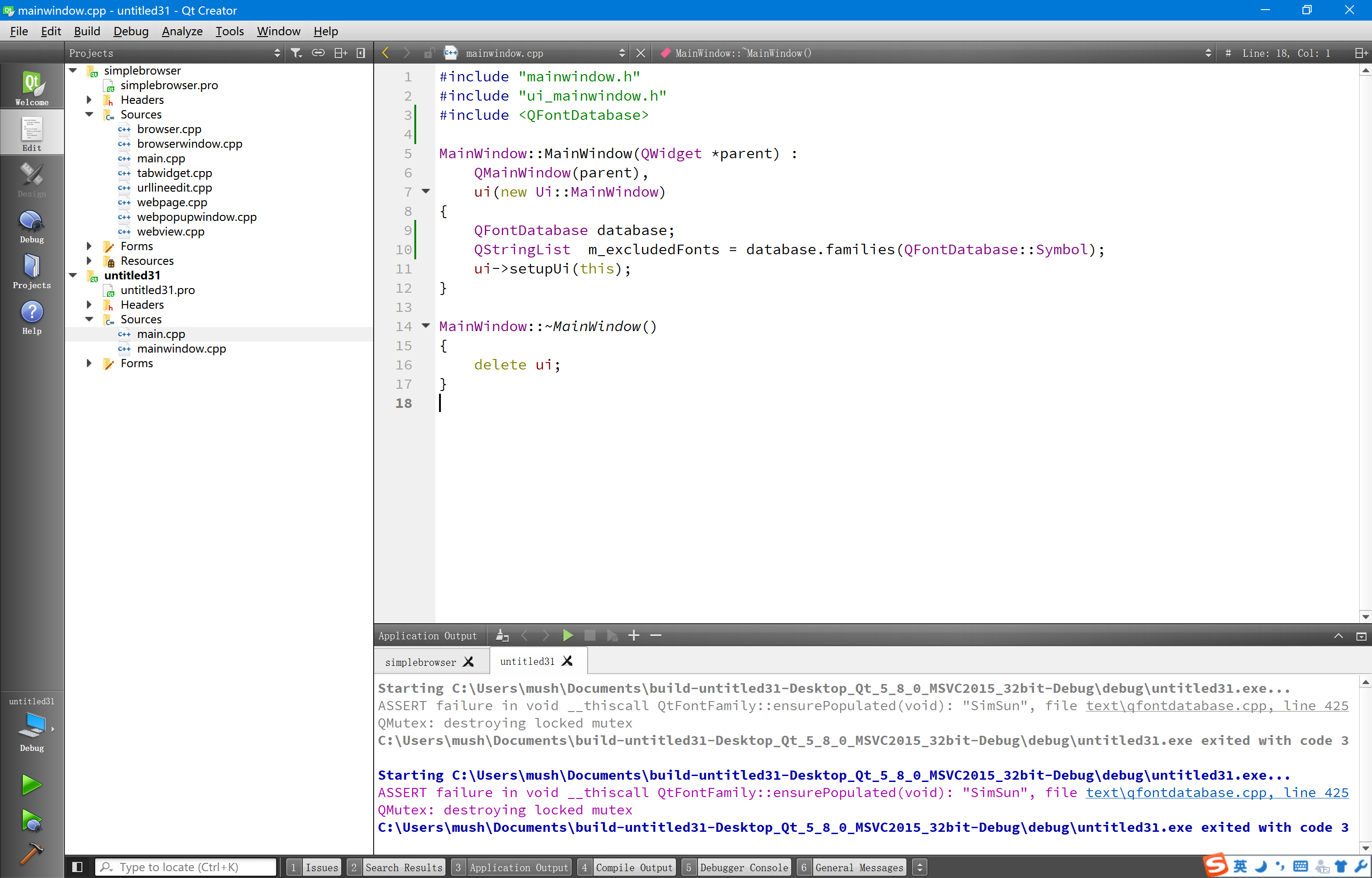This screenshot has height=878, width=1372.
Task: Close the mainwindow.cpp document
Action: pos(641,53)
